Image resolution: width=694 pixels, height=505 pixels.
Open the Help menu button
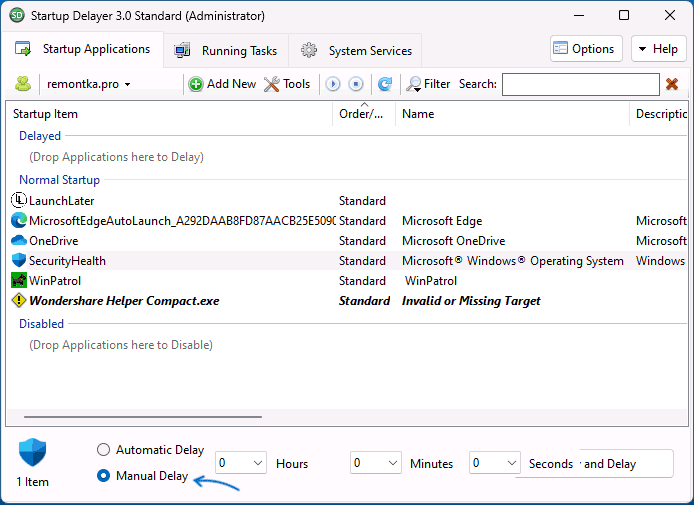pyautogui.click(x=657, y=49)
